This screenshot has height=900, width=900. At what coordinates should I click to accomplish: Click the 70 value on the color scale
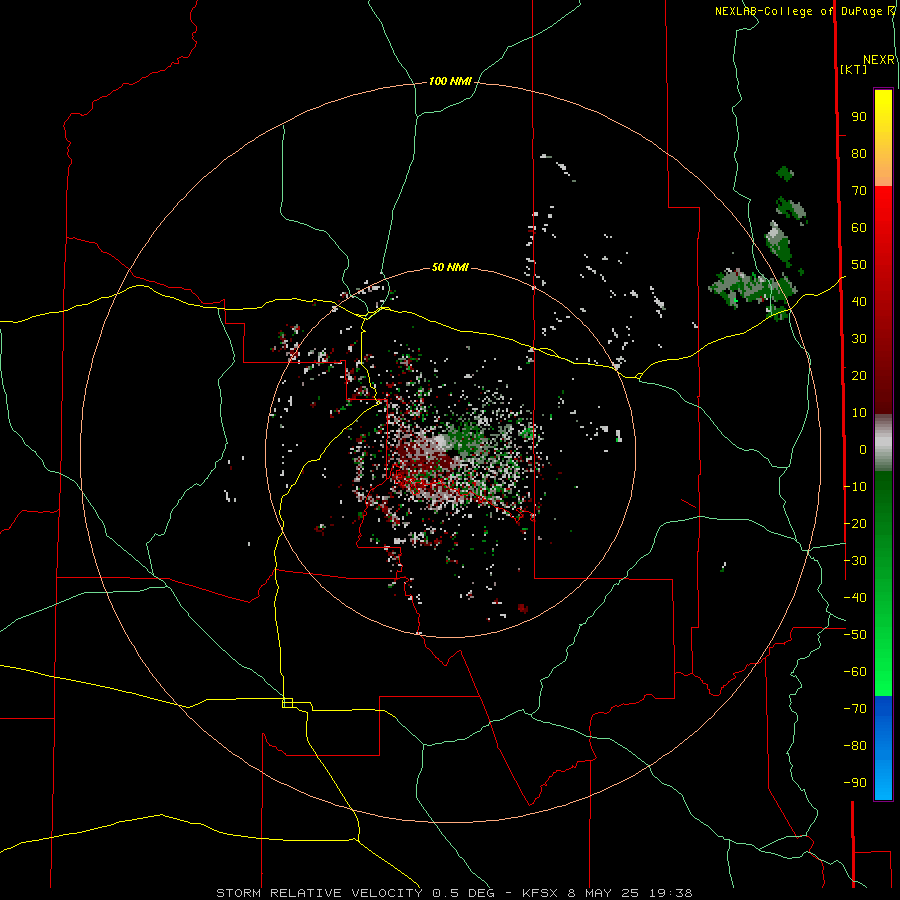859,191
